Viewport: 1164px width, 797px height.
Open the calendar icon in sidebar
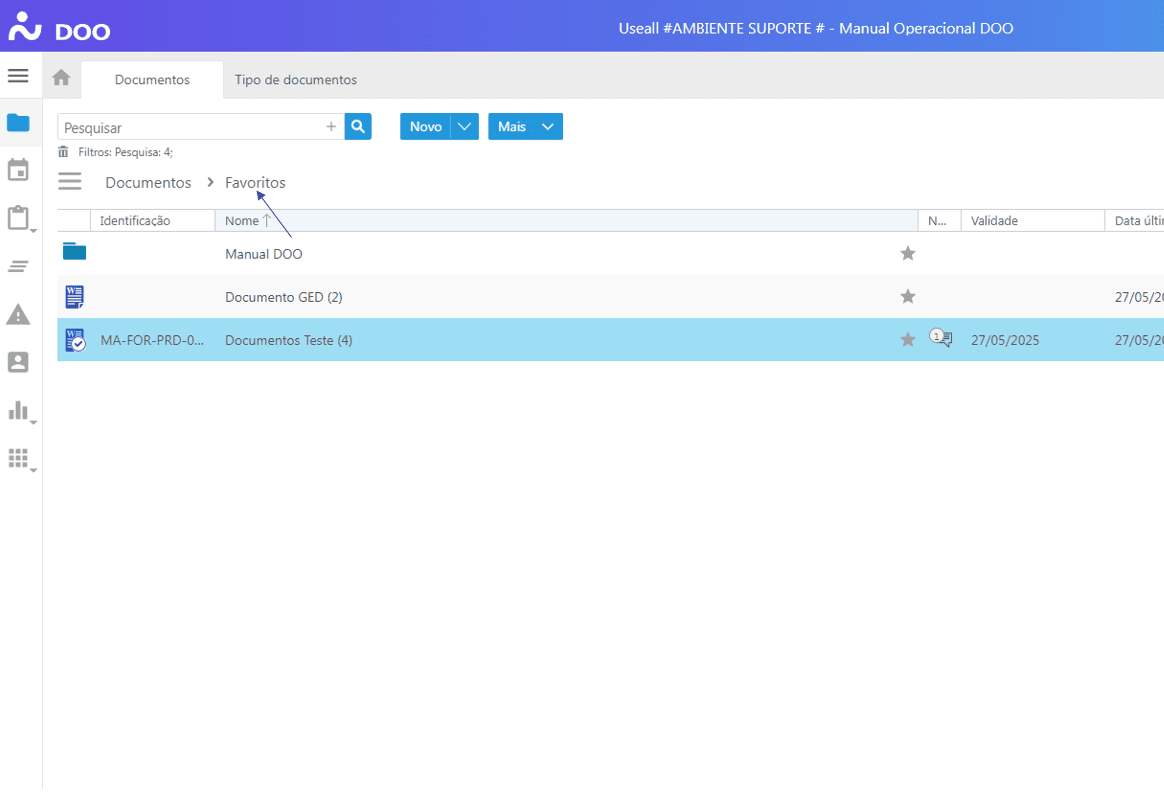click(x=18, y=170)
